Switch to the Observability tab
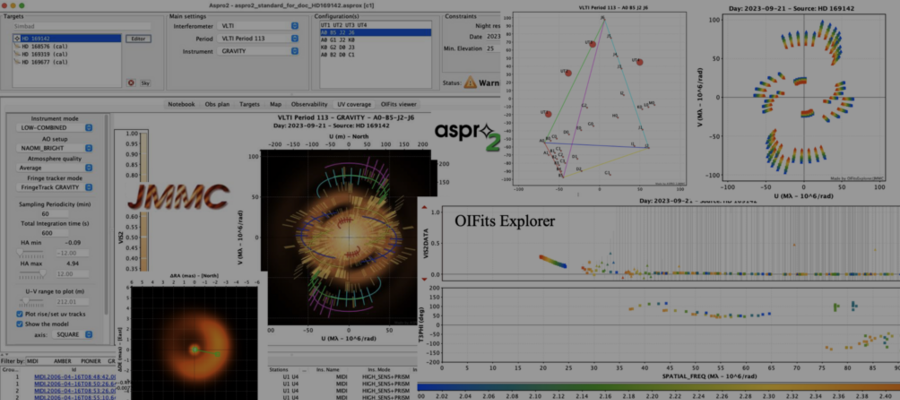This screenshot has height=400, width=900. [309, 104]
